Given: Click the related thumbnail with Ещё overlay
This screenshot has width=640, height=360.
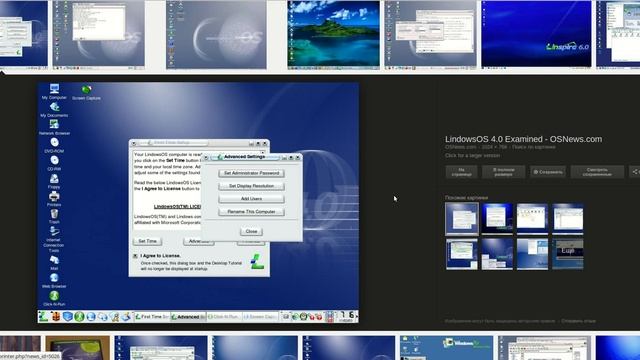Looking at the screenshot, I should tap(568, 254).
